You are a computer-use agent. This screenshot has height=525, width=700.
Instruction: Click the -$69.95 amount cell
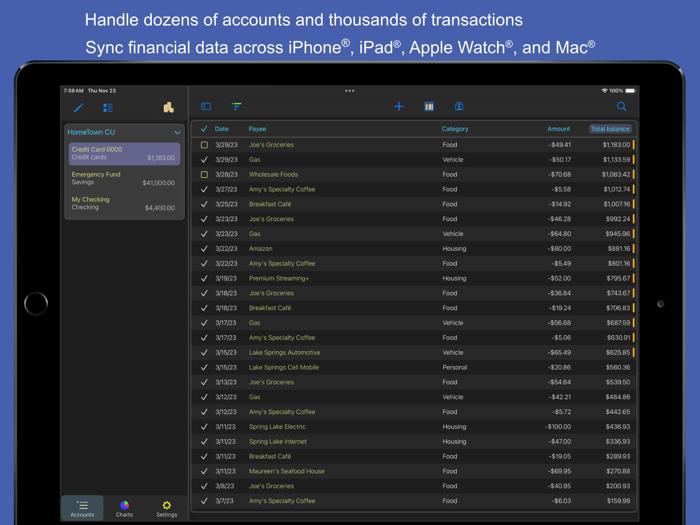point(561,471)
